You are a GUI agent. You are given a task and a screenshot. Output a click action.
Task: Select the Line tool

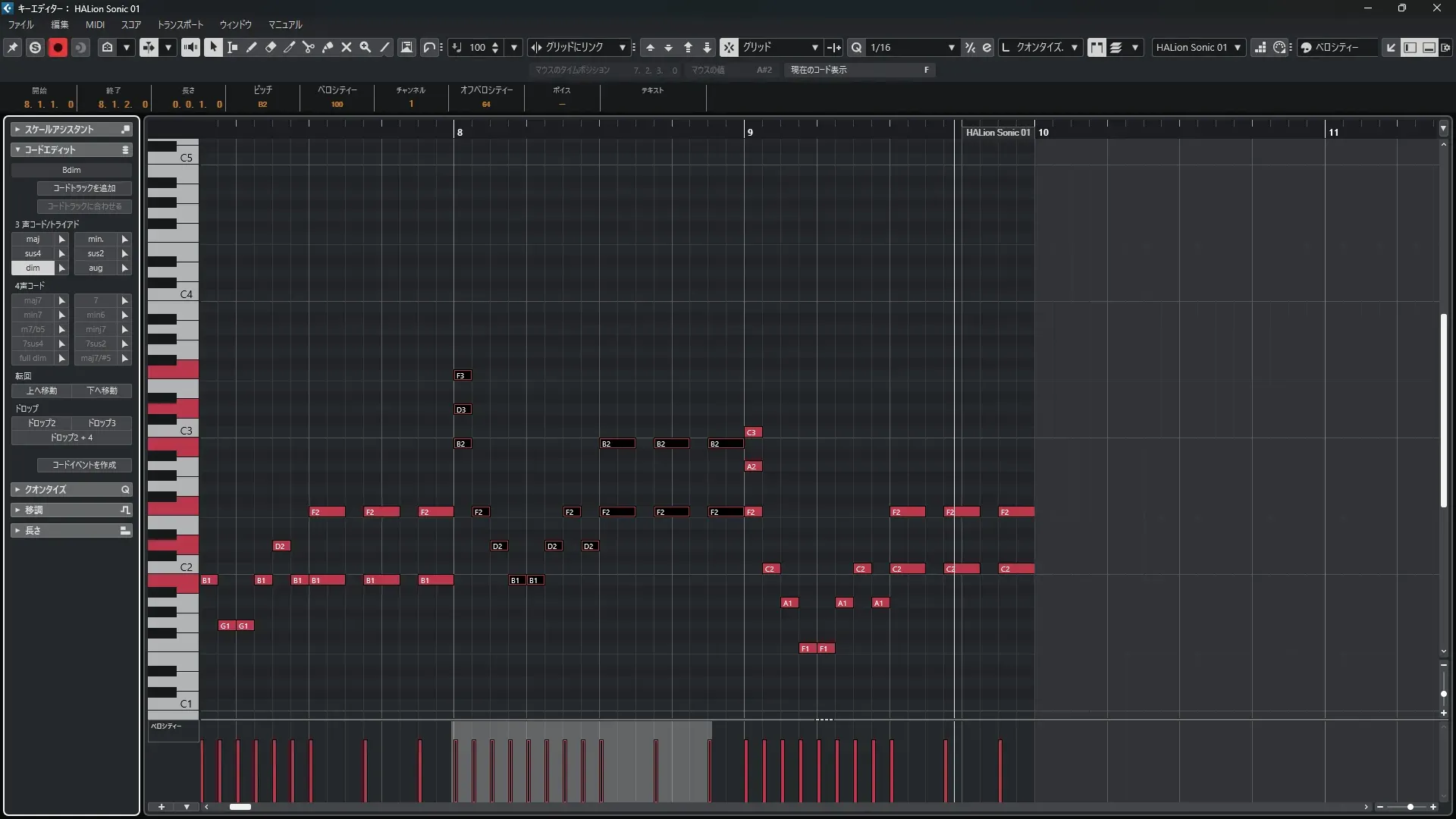[x=384, y=47]
